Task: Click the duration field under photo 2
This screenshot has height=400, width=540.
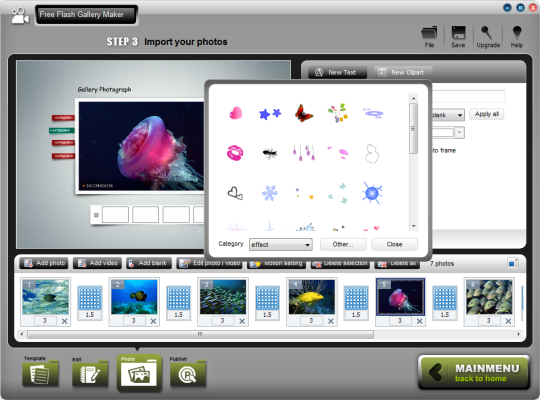Action: coord(134,321)
